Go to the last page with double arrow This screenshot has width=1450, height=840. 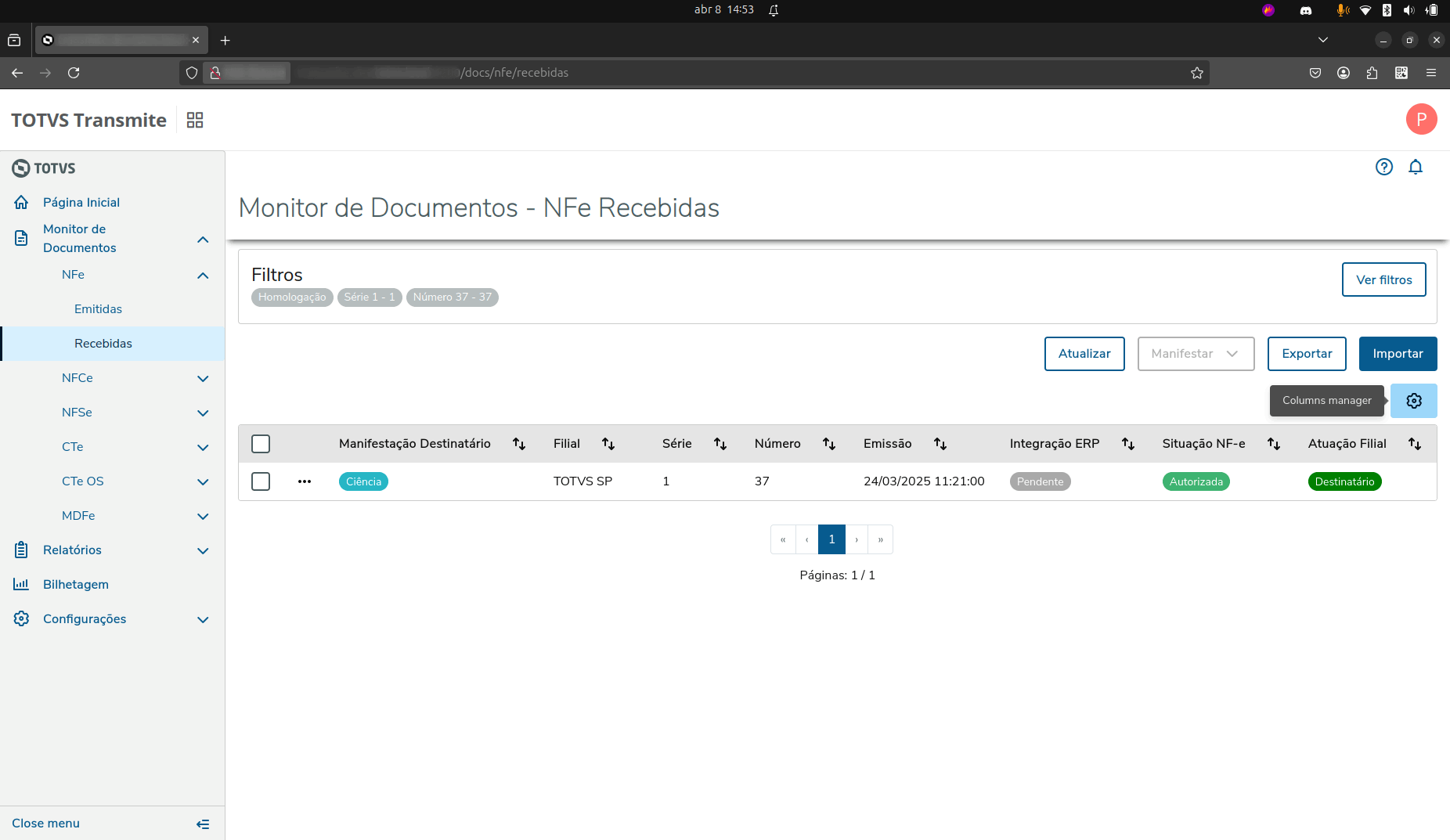881,539
